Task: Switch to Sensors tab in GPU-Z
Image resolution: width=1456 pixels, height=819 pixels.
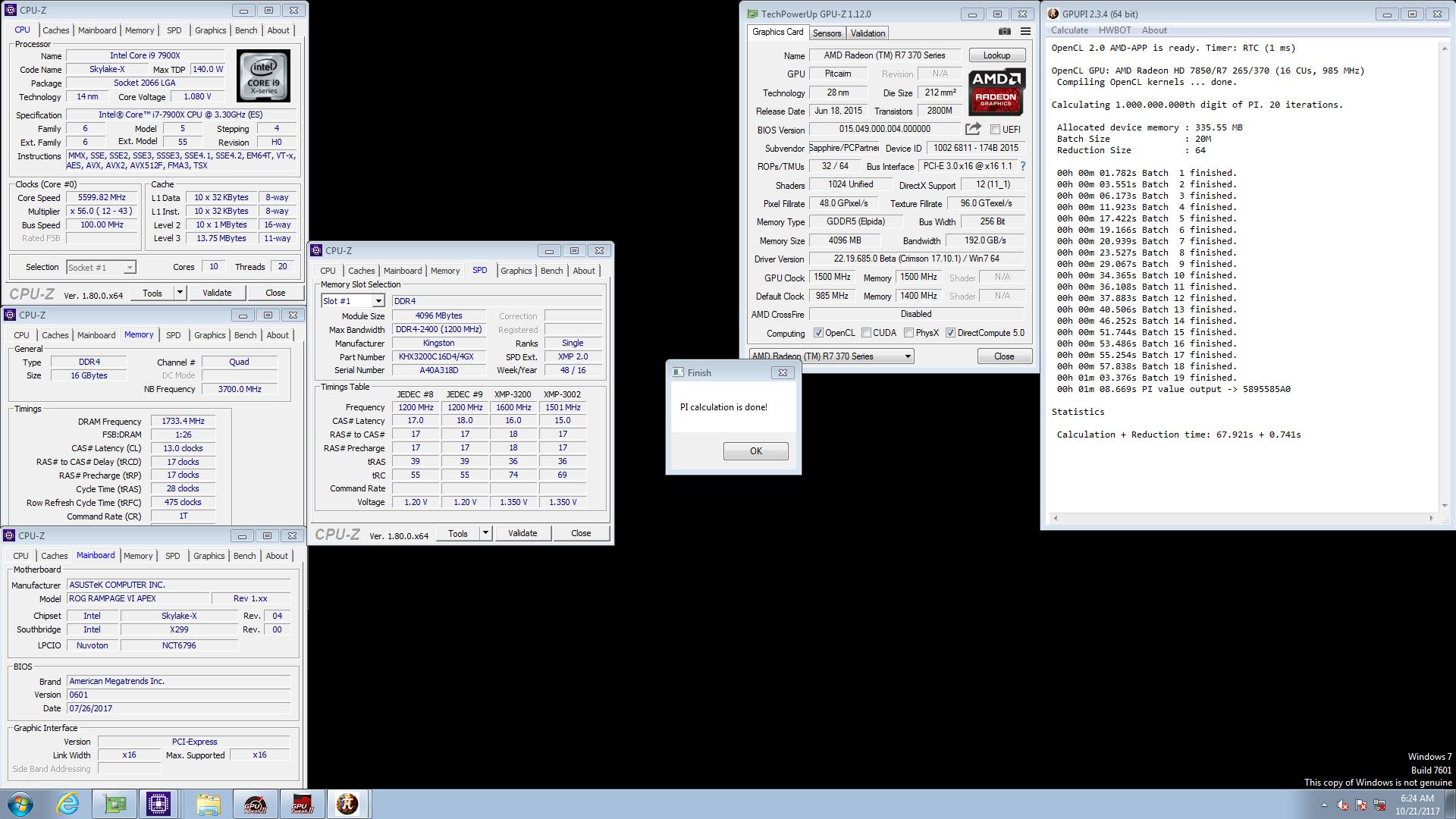Action: (827, 33)
